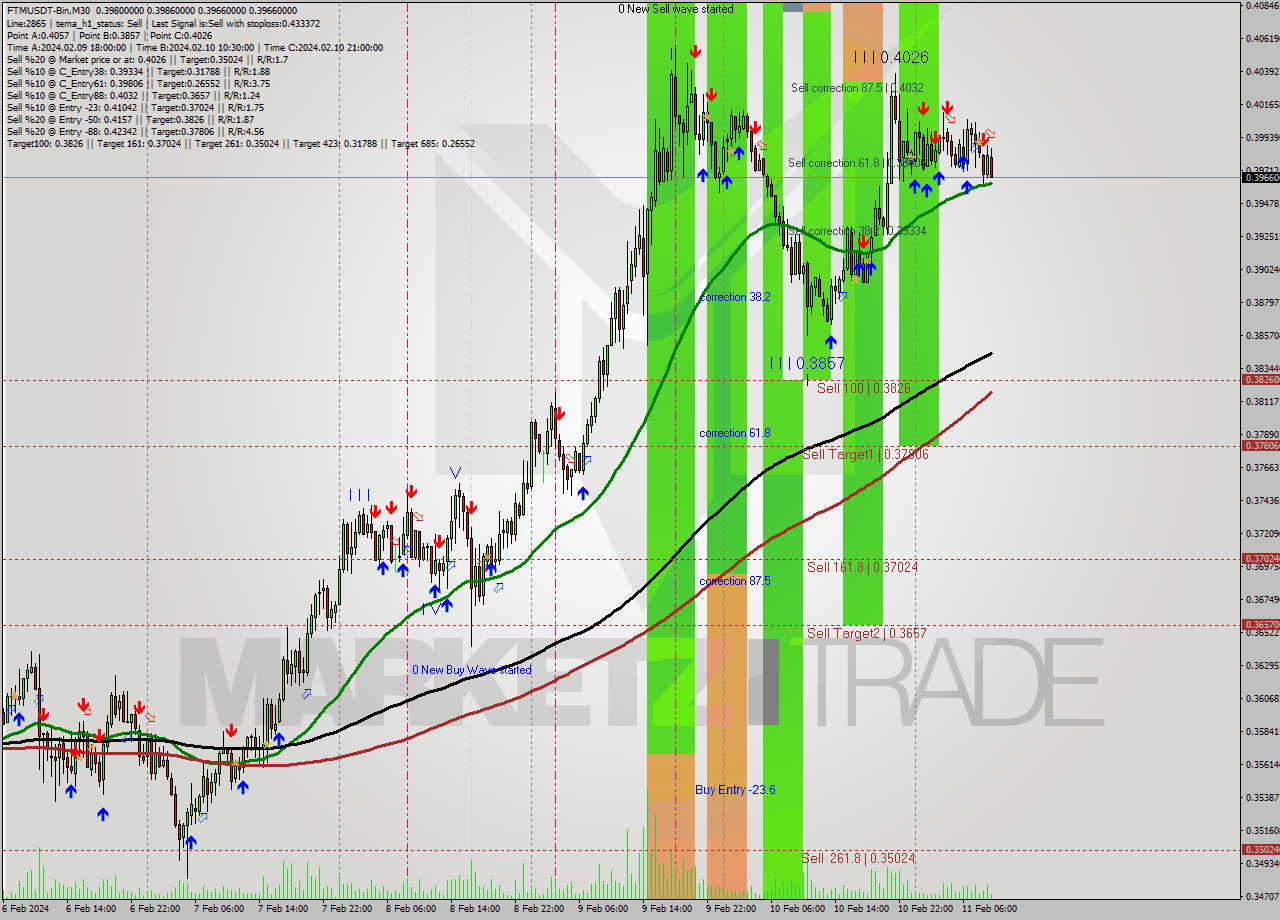Click the '8 Feb 14:00' time axis label
1280x920 pixels.
475,909
